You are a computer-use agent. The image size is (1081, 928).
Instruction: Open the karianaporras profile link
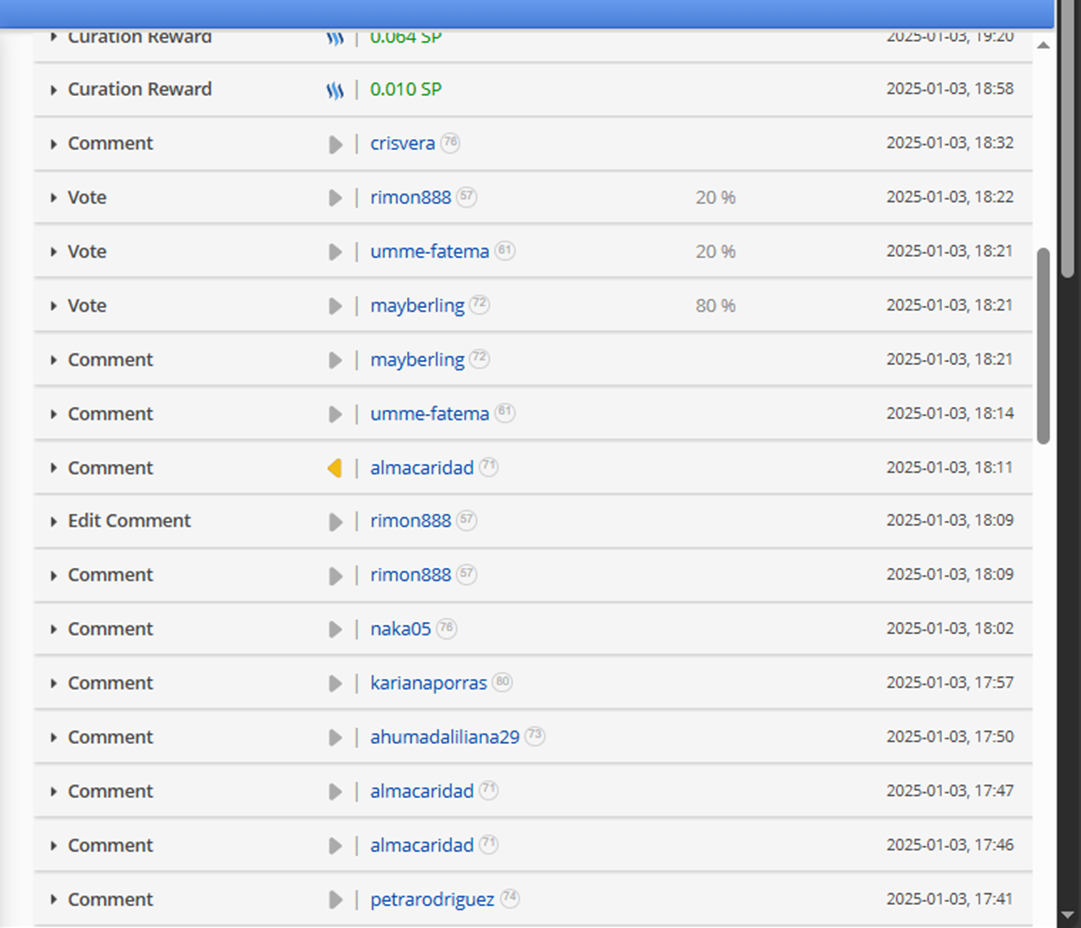tap(429, 683)
